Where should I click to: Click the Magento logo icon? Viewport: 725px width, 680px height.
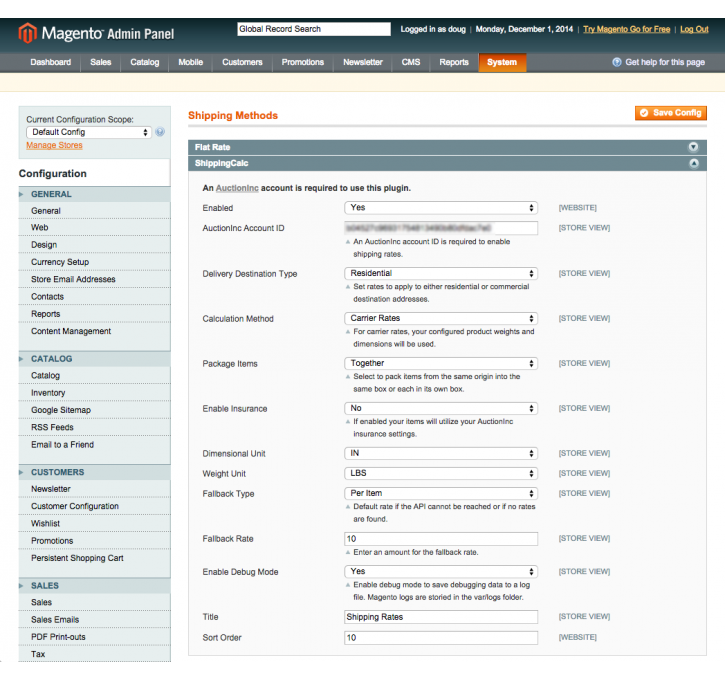pyautogui.click(x=27, y=33)
